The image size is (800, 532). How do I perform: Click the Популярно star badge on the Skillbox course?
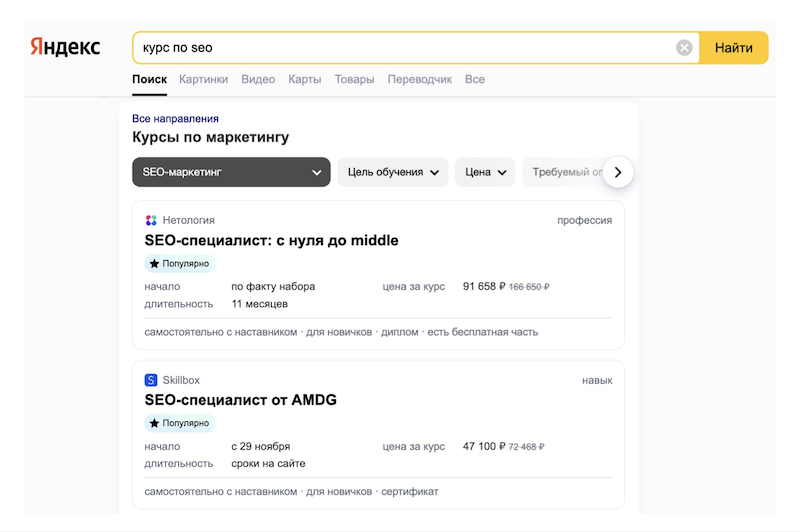click(180, 423)
